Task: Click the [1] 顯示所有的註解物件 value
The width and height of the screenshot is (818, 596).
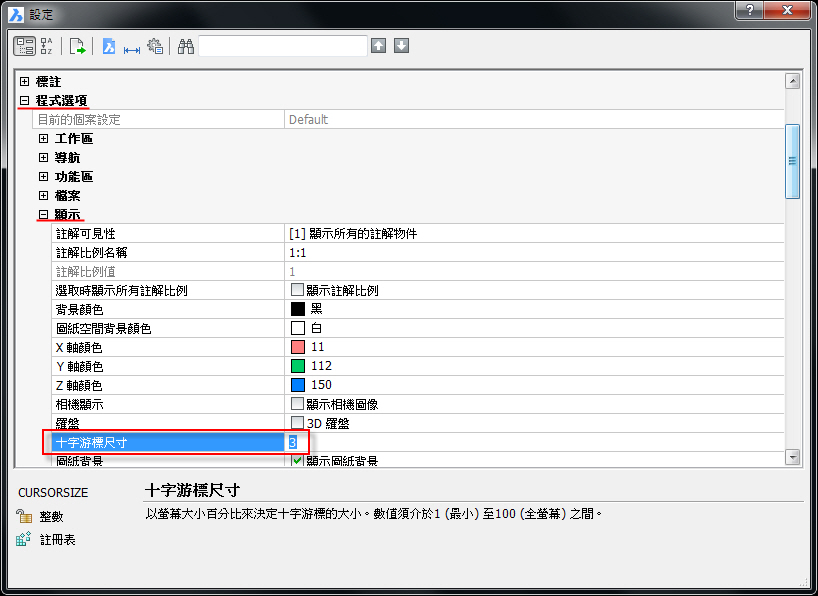Action: click(x=353, y=233)
